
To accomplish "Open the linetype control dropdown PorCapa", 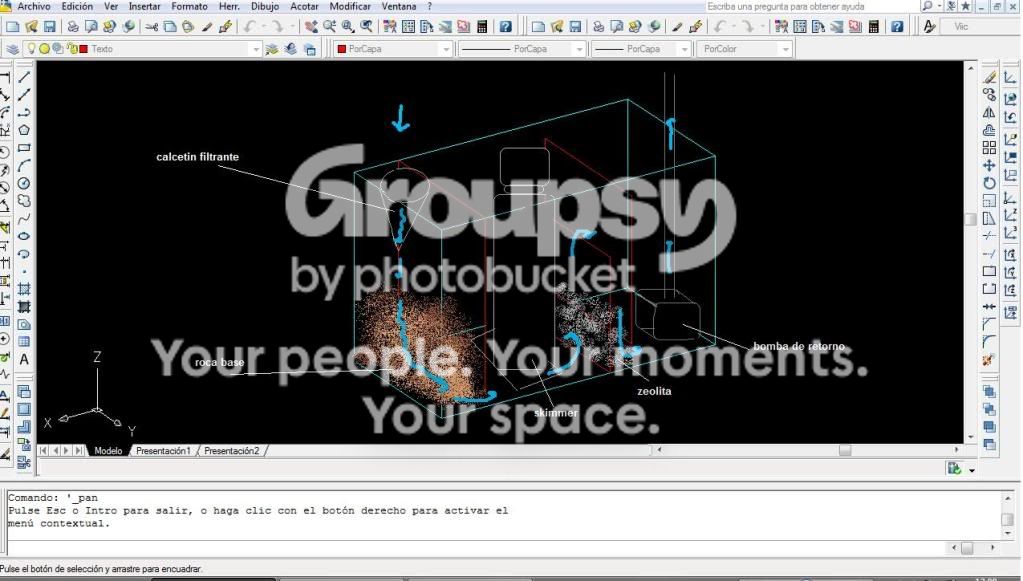I will [x=579, y=50].
